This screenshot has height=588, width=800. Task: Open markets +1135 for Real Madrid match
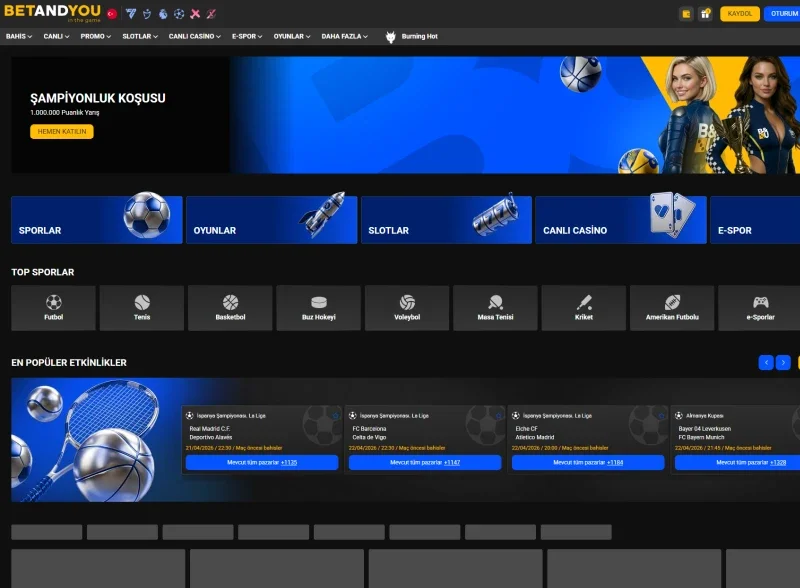(x=262, y=462)
